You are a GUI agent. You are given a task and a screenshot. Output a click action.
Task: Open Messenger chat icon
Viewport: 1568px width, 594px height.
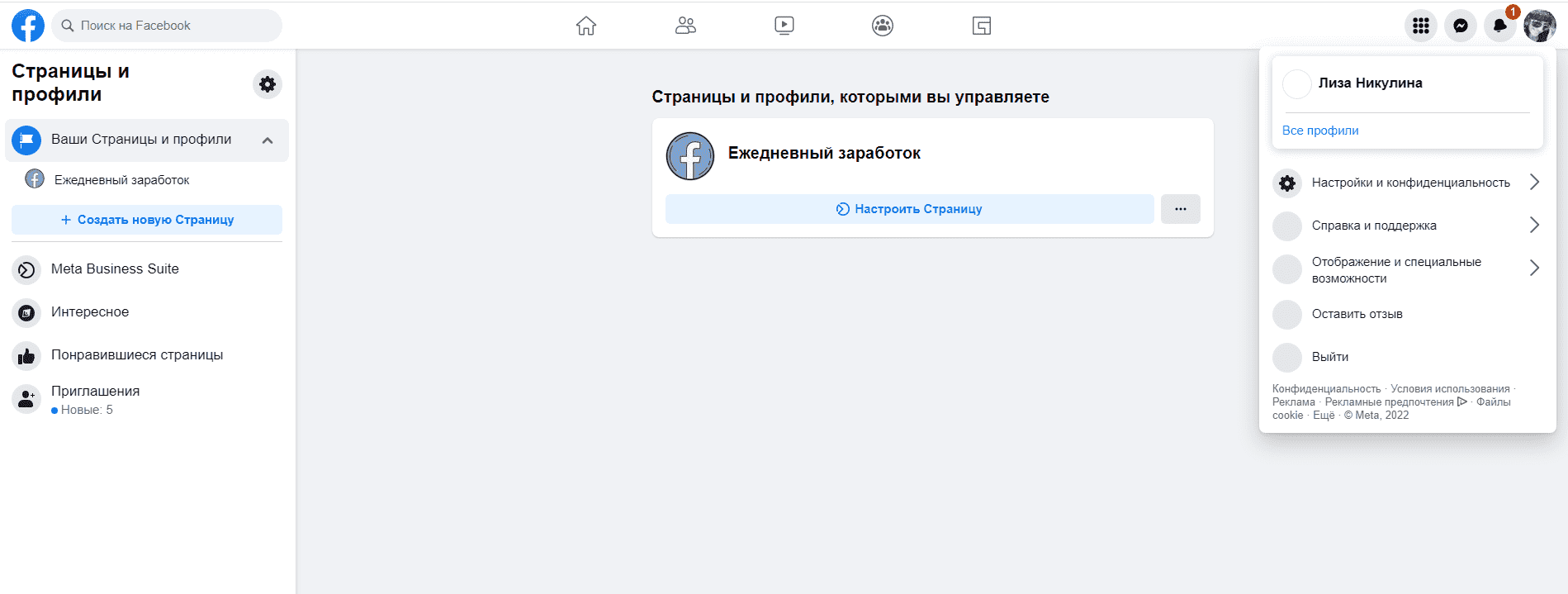[1460, 26]
